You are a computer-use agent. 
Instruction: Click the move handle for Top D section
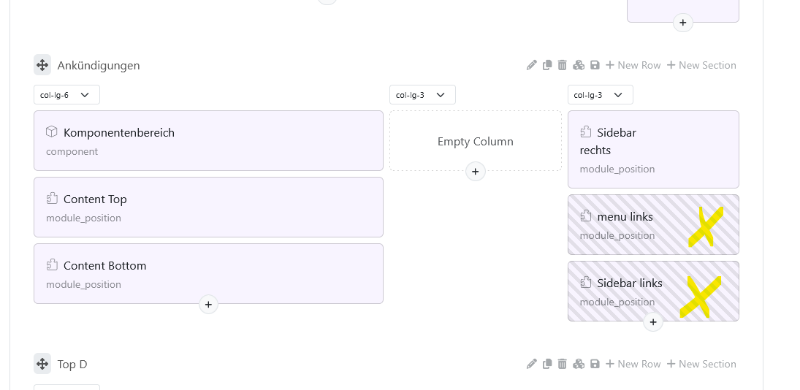point(42,364)
